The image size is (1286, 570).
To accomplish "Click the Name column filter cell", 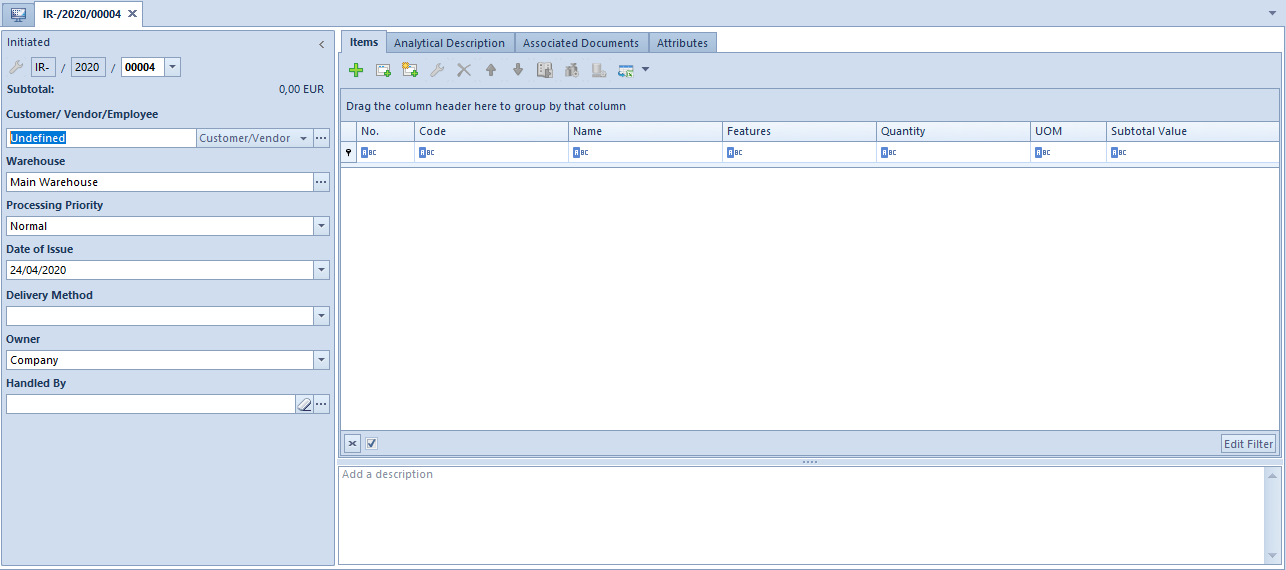I will (645, 152).
